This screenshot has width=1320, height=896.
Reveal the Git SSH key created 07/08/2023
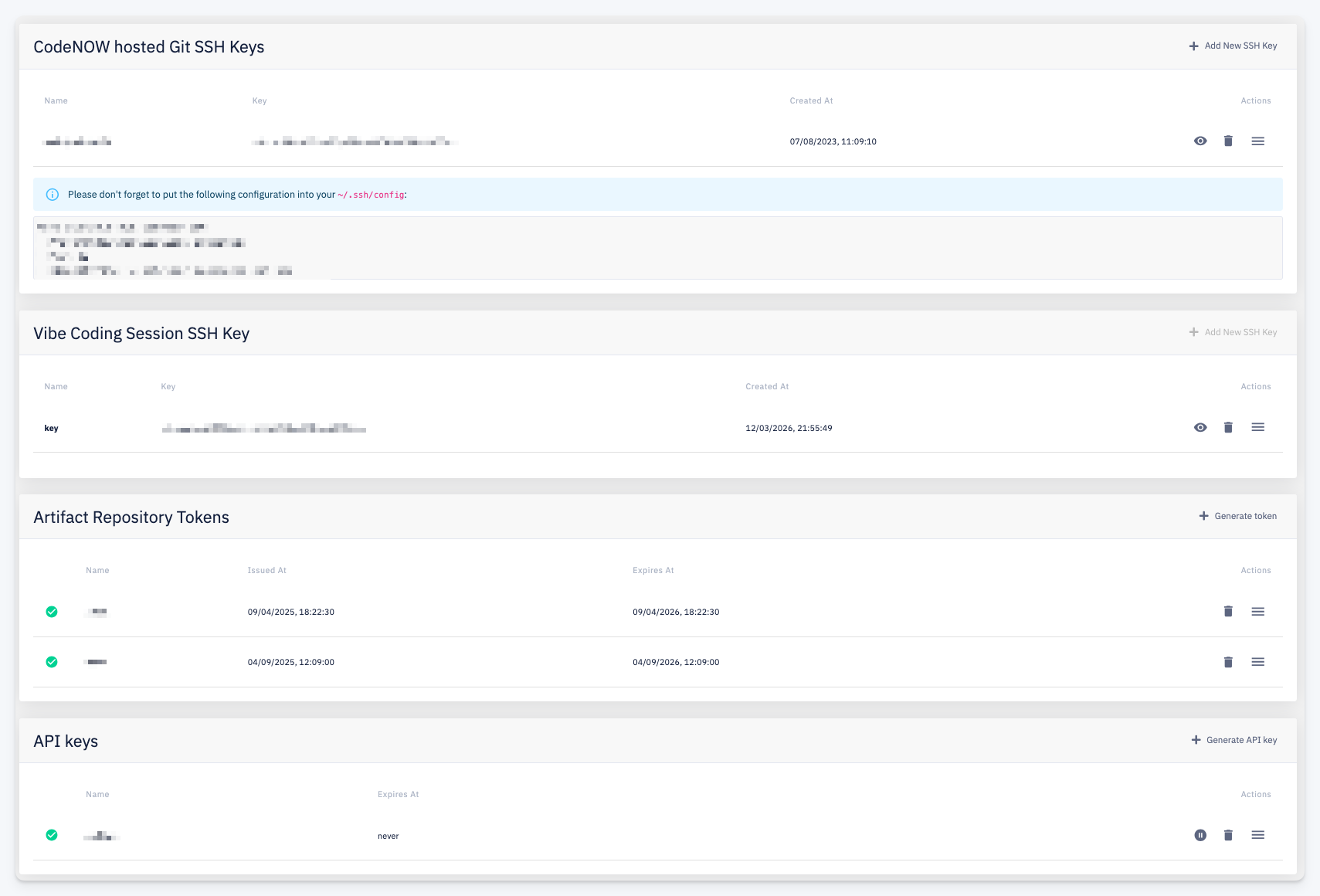[x=1200, y=141]
